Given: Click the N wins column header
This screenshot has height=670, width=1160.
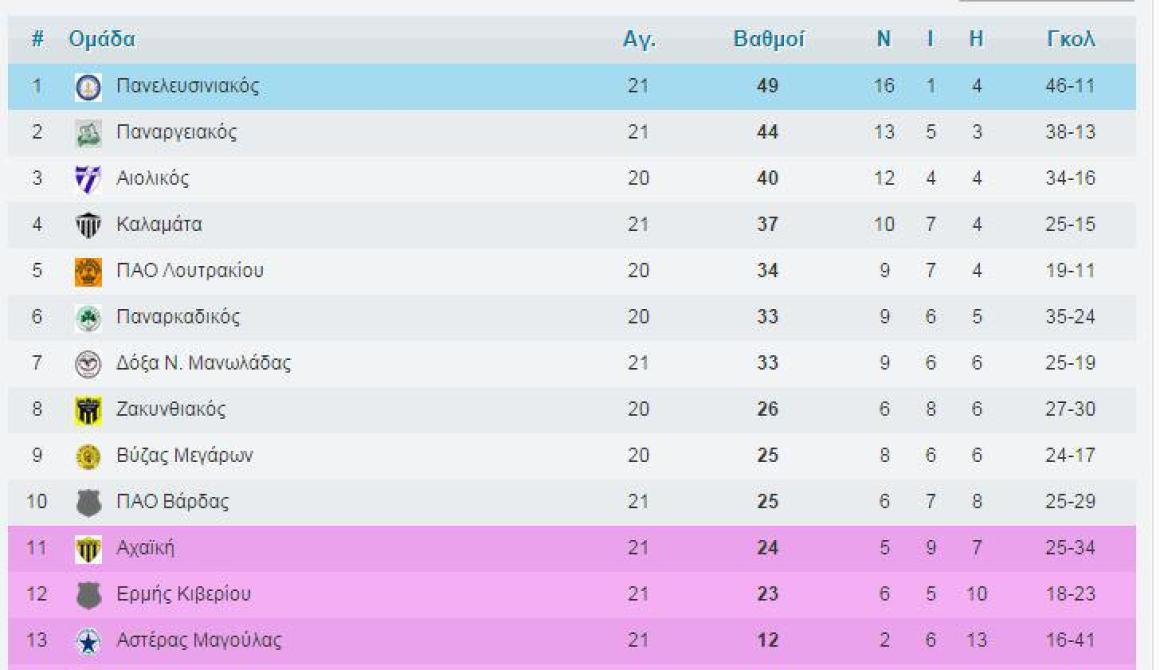Looking at the screenshot, I should click(883, 39).
